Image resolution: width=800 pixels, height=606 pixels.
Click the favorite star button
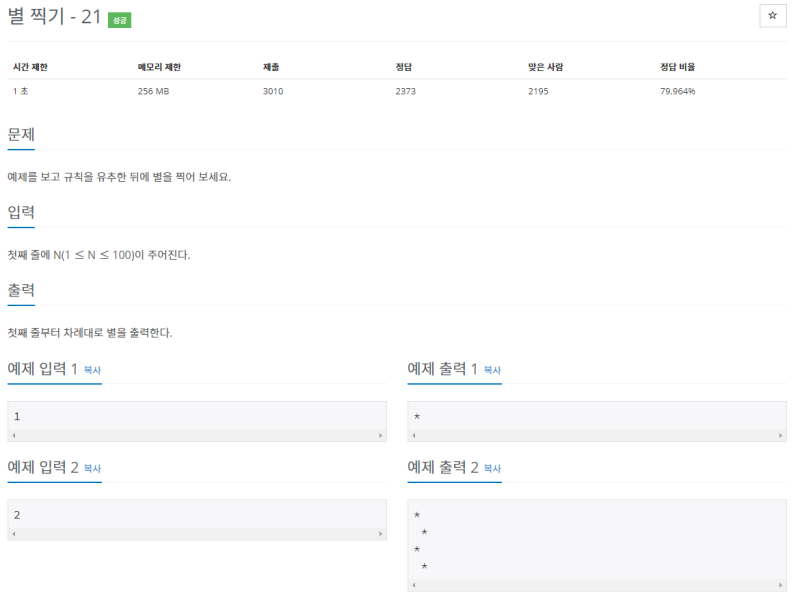[772, 16]
